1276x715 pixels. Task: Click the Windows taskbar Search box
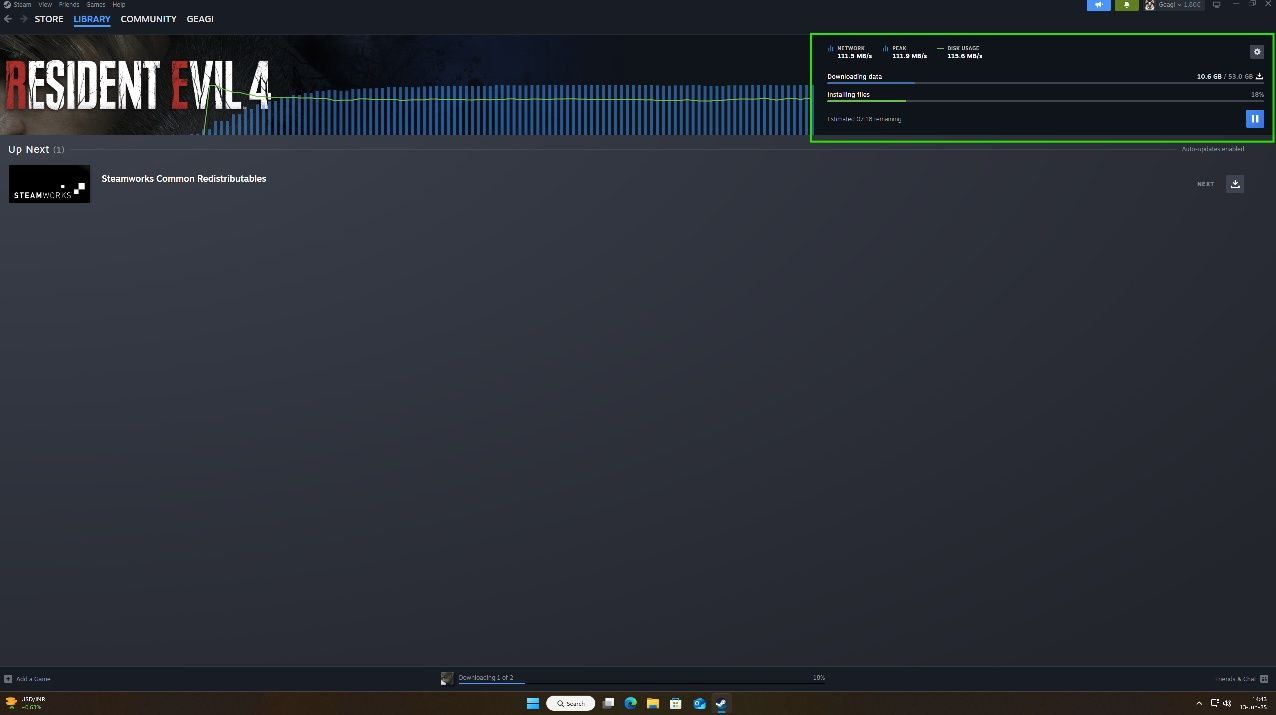(571, 703)
